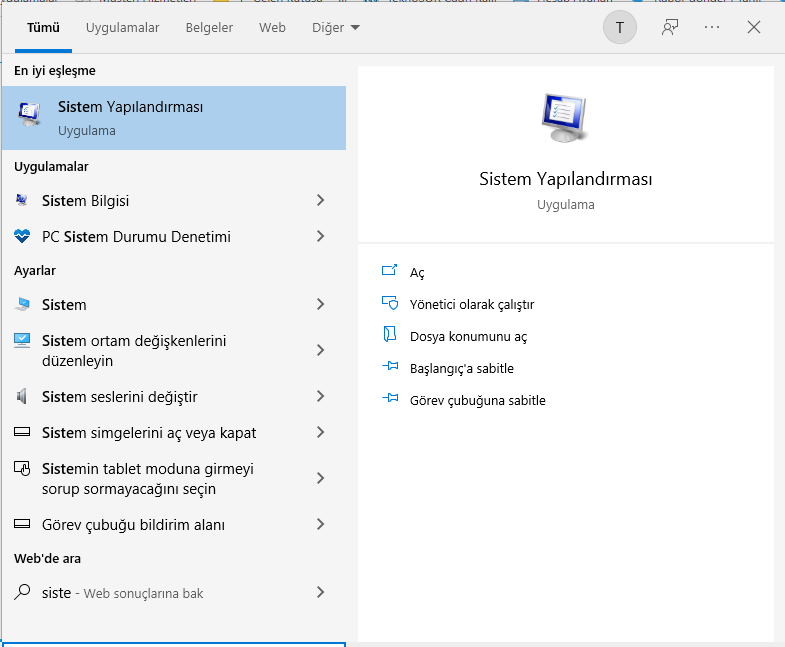Image resolution: width=785 pixels, height=647 pixels.
Task: Switch to the Tümü tab
Action: click(43, 28)
